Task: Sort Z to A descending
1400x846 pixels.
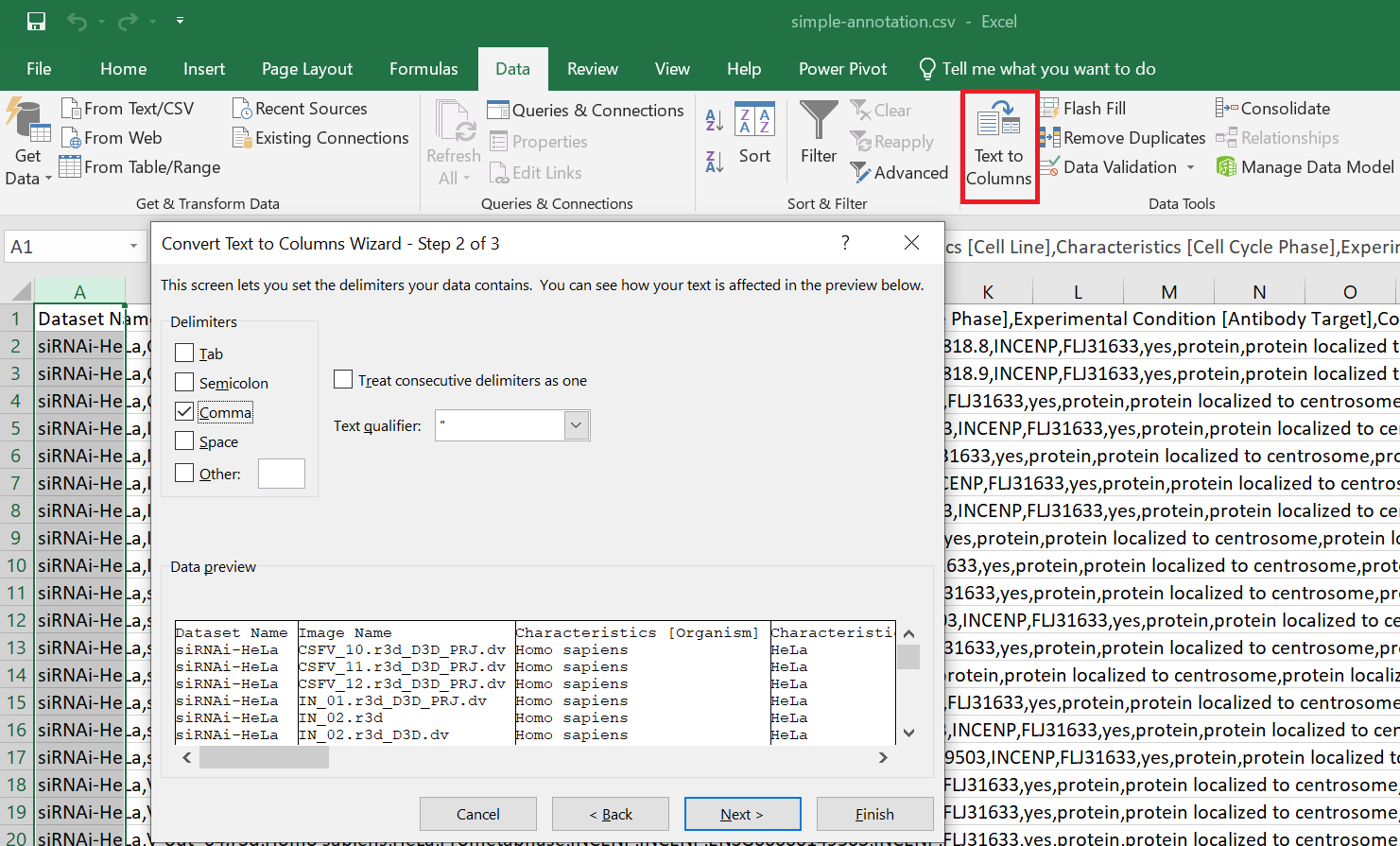Action: coord(715,162)
